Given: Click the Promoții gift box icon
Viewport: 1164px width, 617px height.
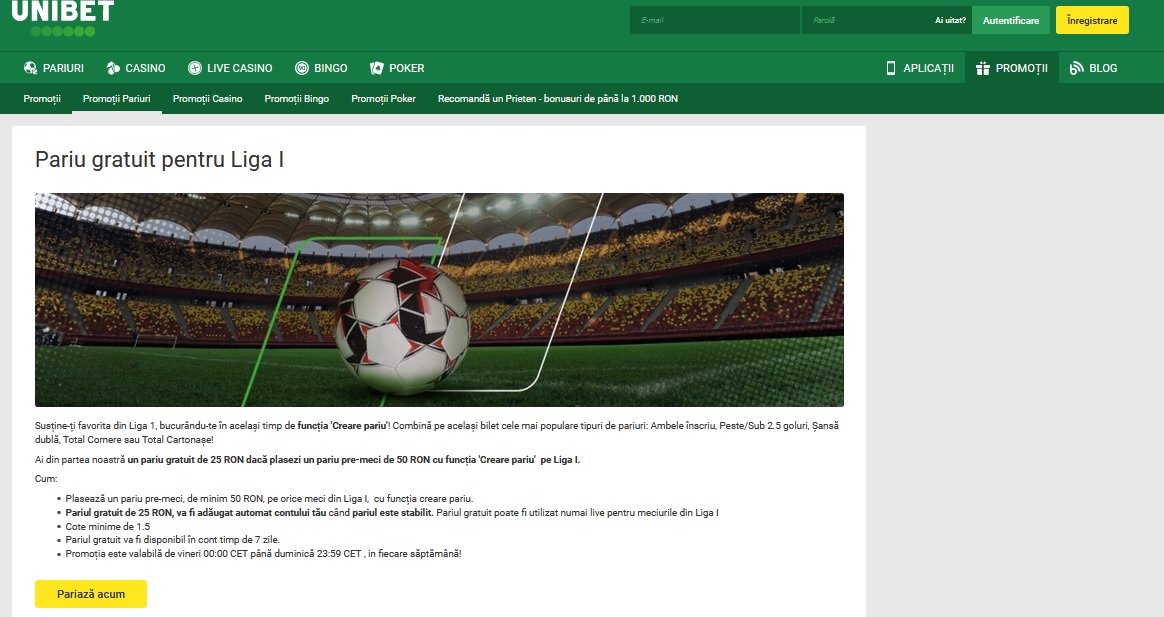Looking at the screenshot, I should (983, 68).
